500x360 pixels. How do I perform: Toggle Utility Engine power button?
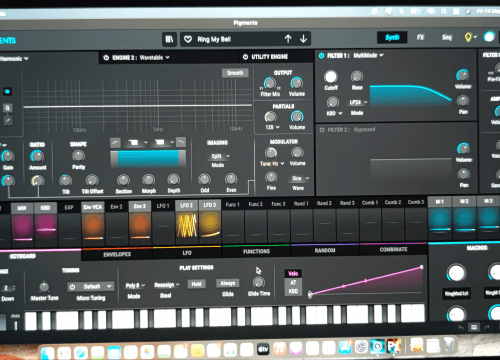(x=245, y=57)
